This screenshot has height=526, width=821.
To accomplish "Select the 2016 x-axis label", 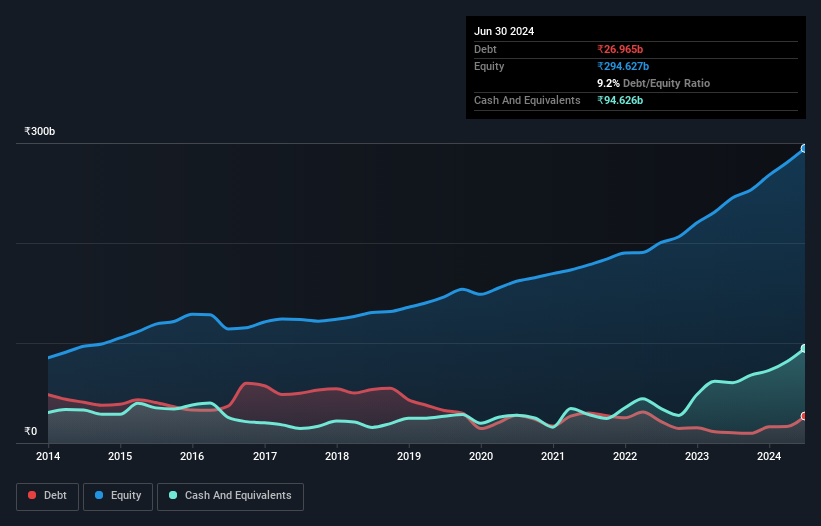I will [x=192, y=456].
